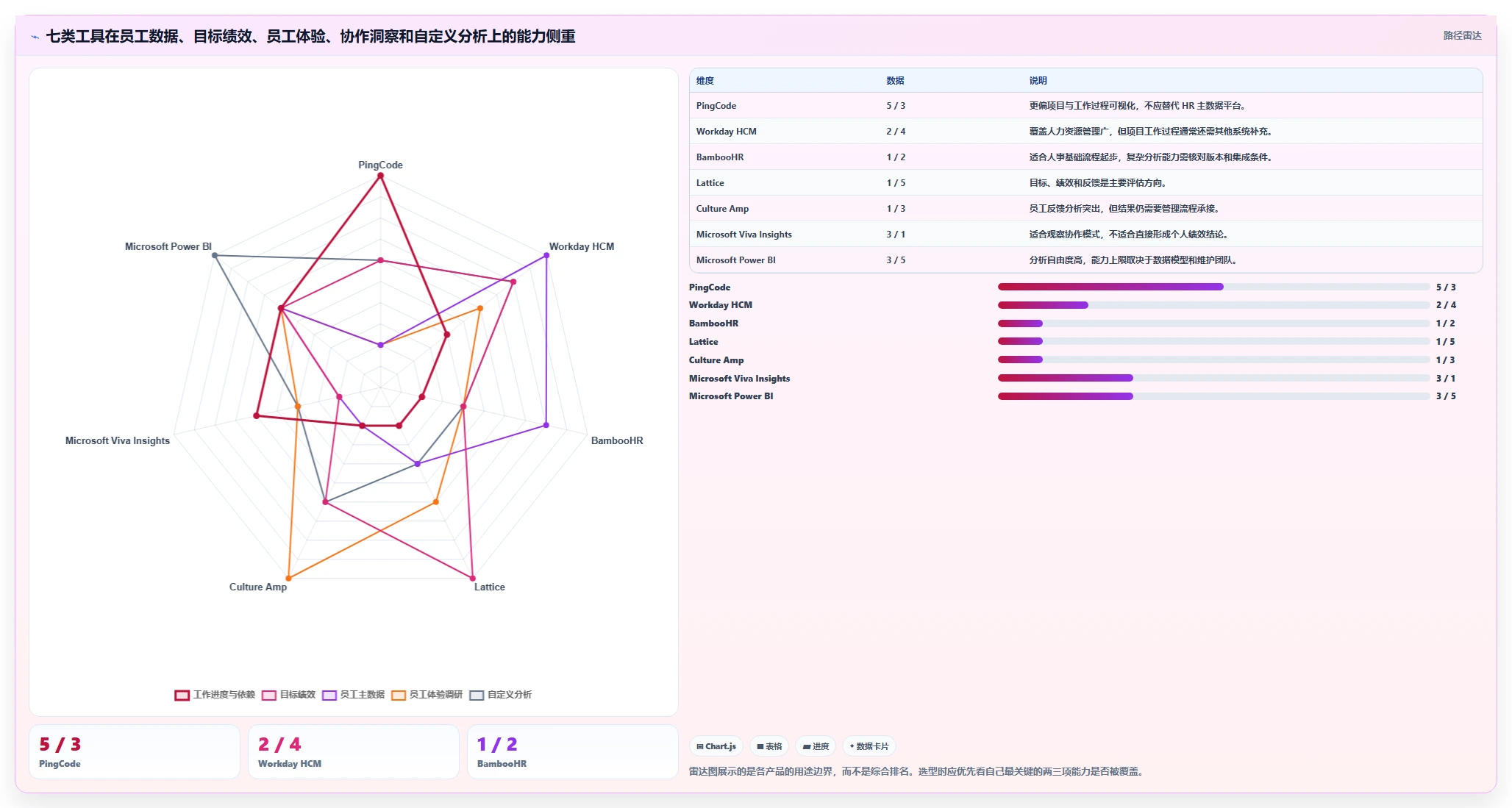
Task: Click the Culture Amp axis label on the radar
Action: point(258,587)
